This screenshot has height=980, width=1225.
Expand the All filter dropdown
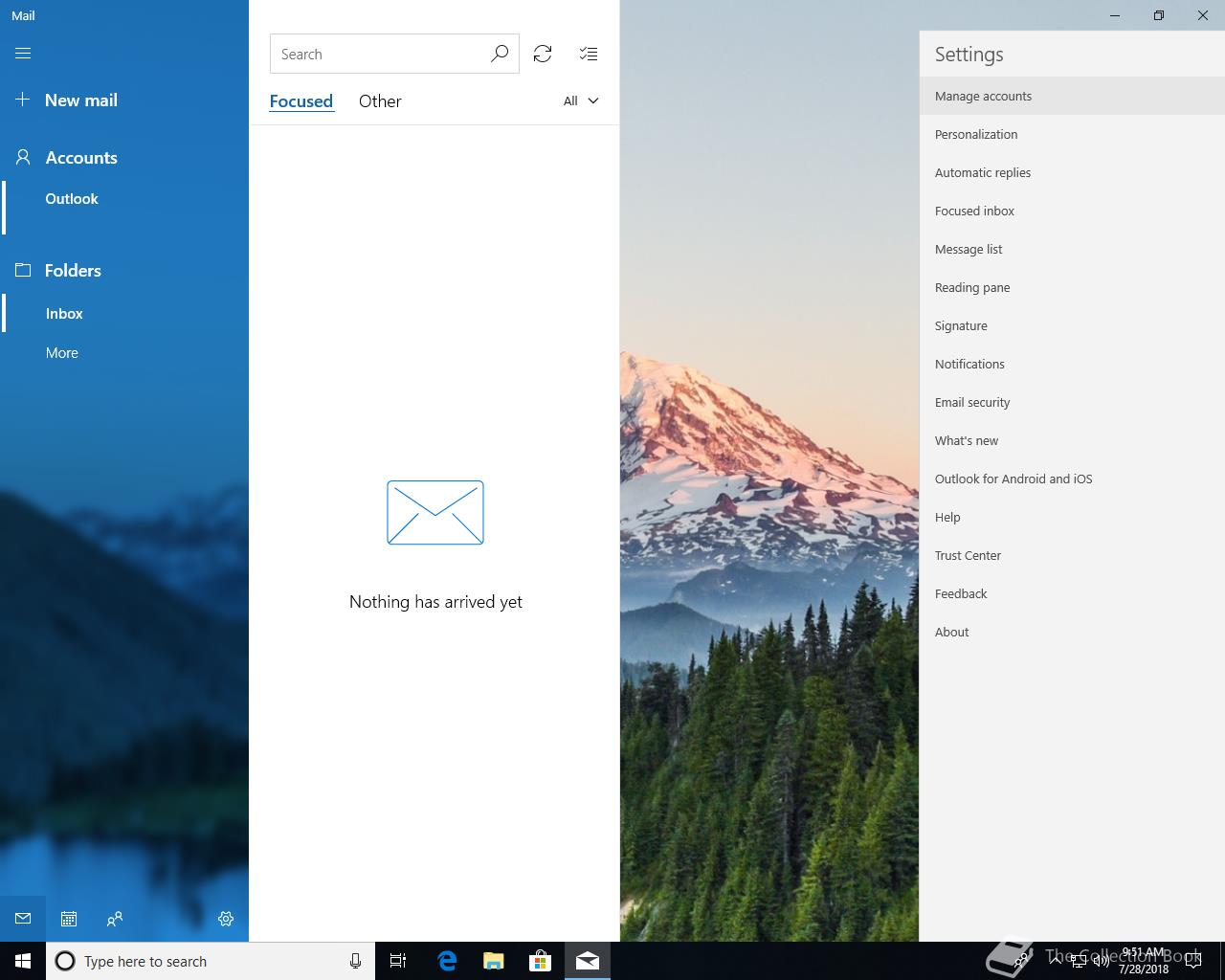(x=581, y=100)
